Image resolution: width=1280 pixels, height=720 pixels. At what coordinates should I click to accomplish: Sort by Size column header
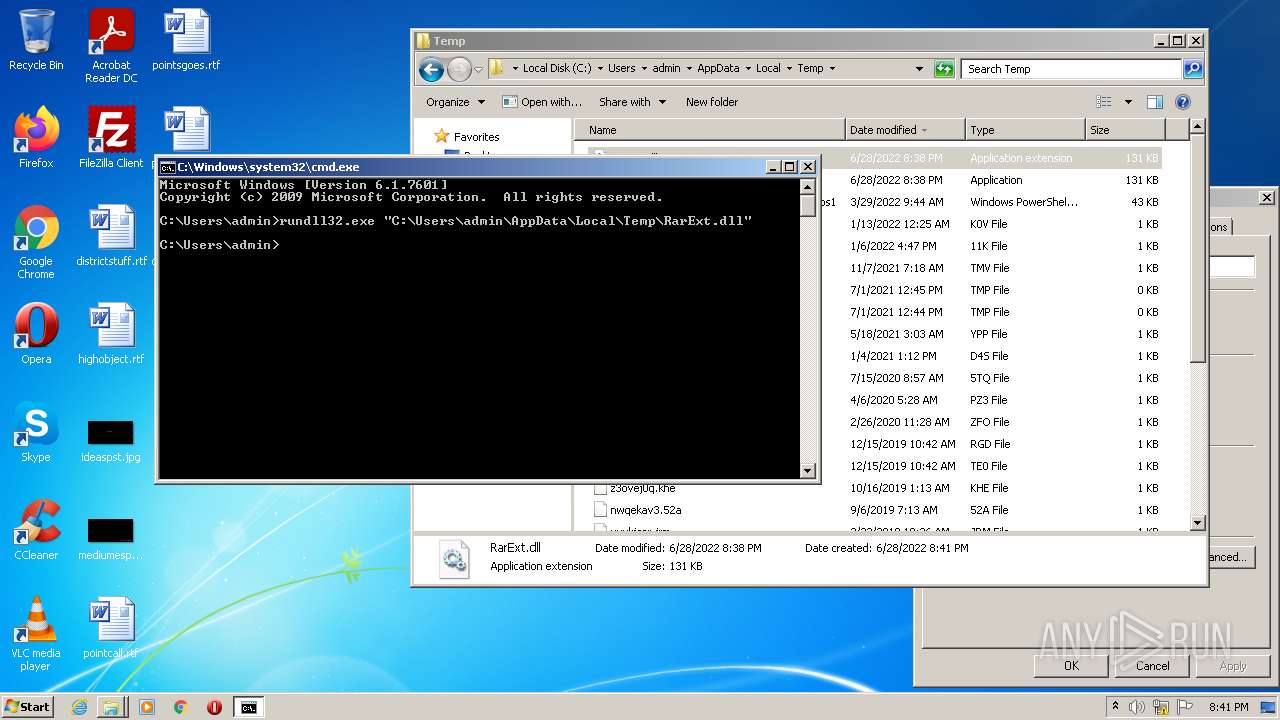coord(1125,130)
